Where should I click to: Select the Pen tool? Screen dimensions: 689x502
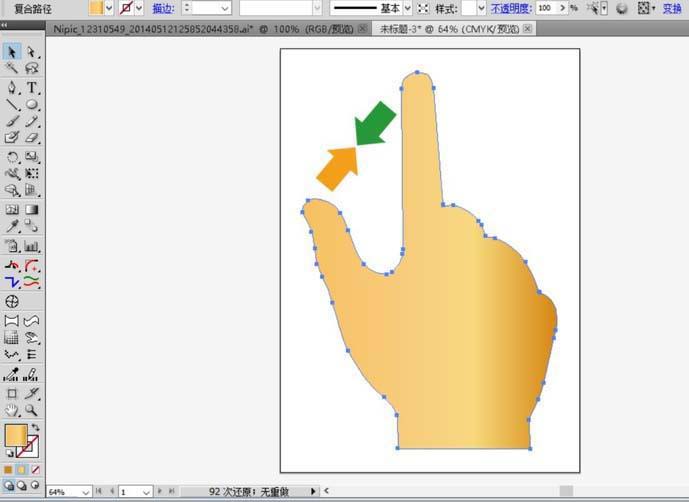(12, 87)
